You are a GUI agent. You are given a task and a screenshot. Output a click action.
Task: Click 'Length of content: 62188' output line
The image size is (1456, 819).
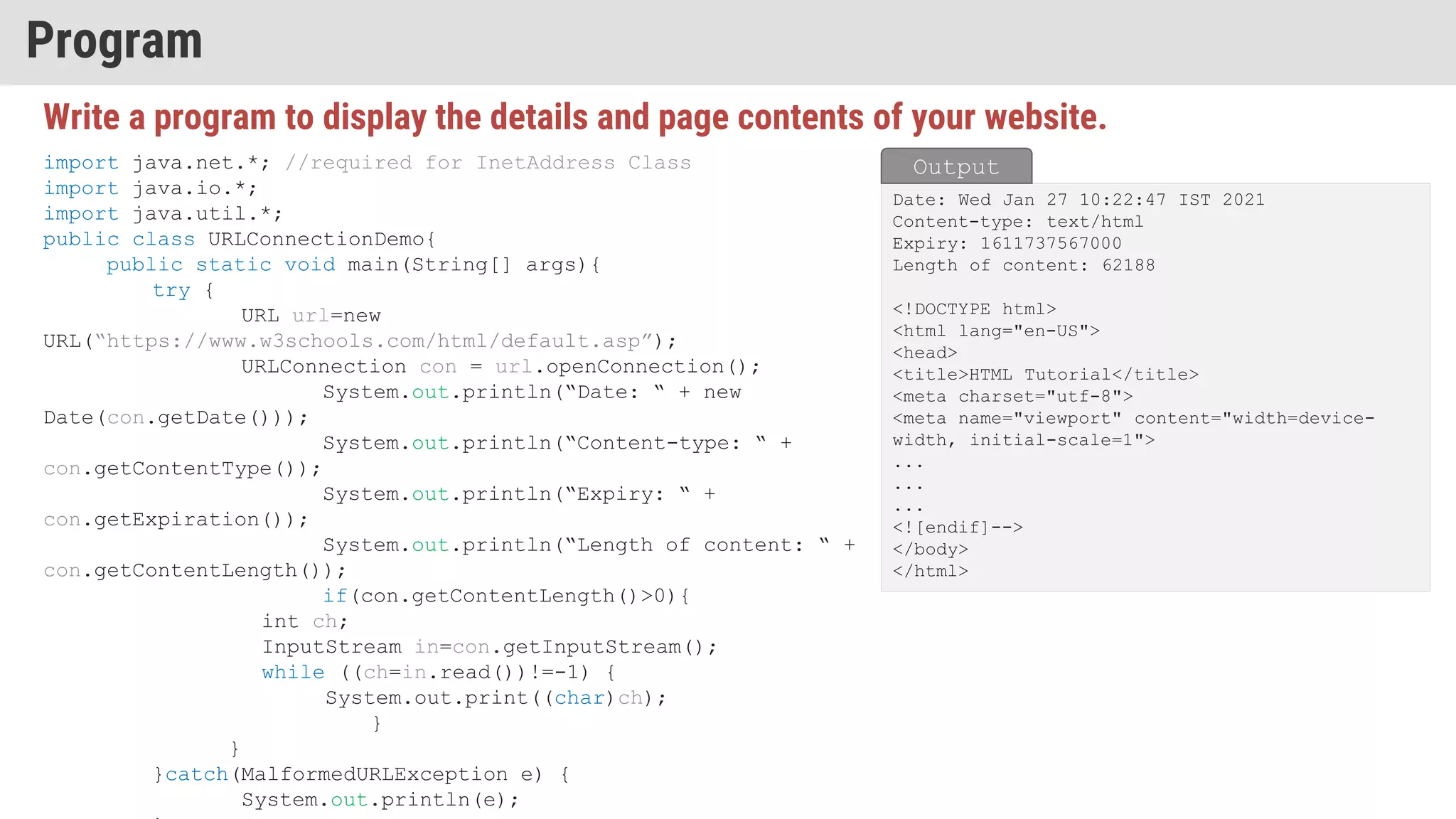tap(1023, 265)
